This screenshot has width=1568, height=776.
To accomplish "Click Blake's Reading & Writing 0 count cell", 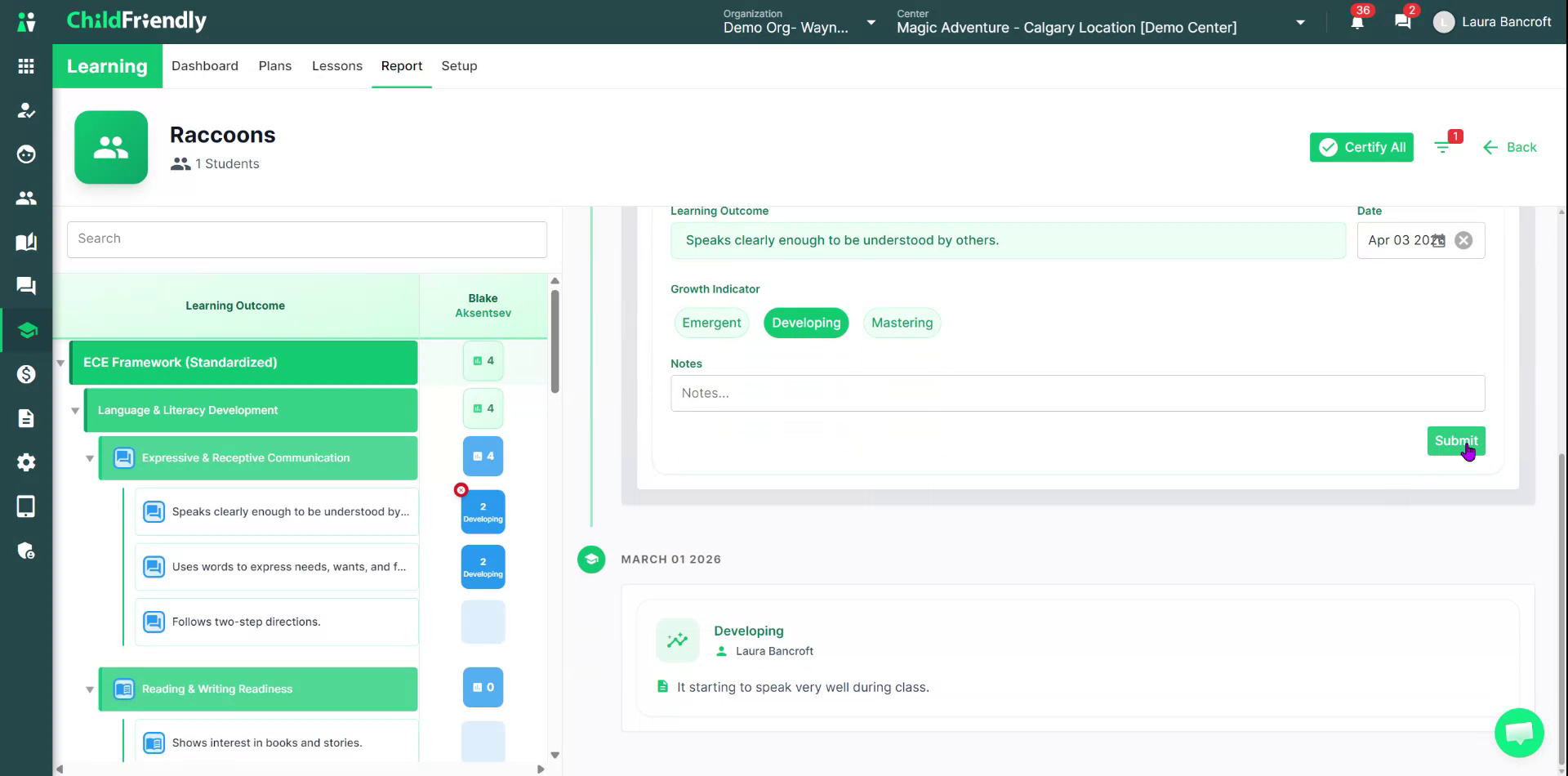I will click(x=483, y=688).
